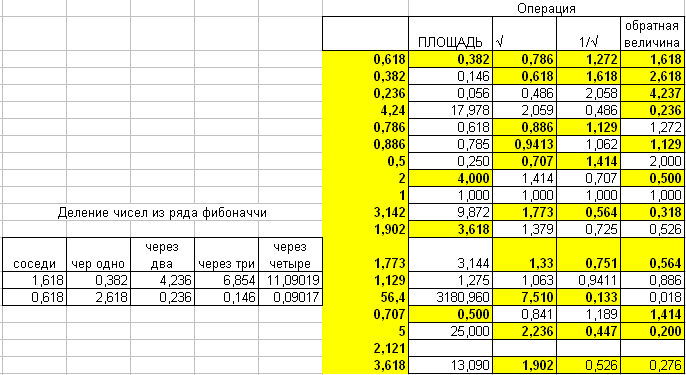Screen dimensions: 686x375
Task: Click the cell containing 1,275
Action: [x=451, y=280]
